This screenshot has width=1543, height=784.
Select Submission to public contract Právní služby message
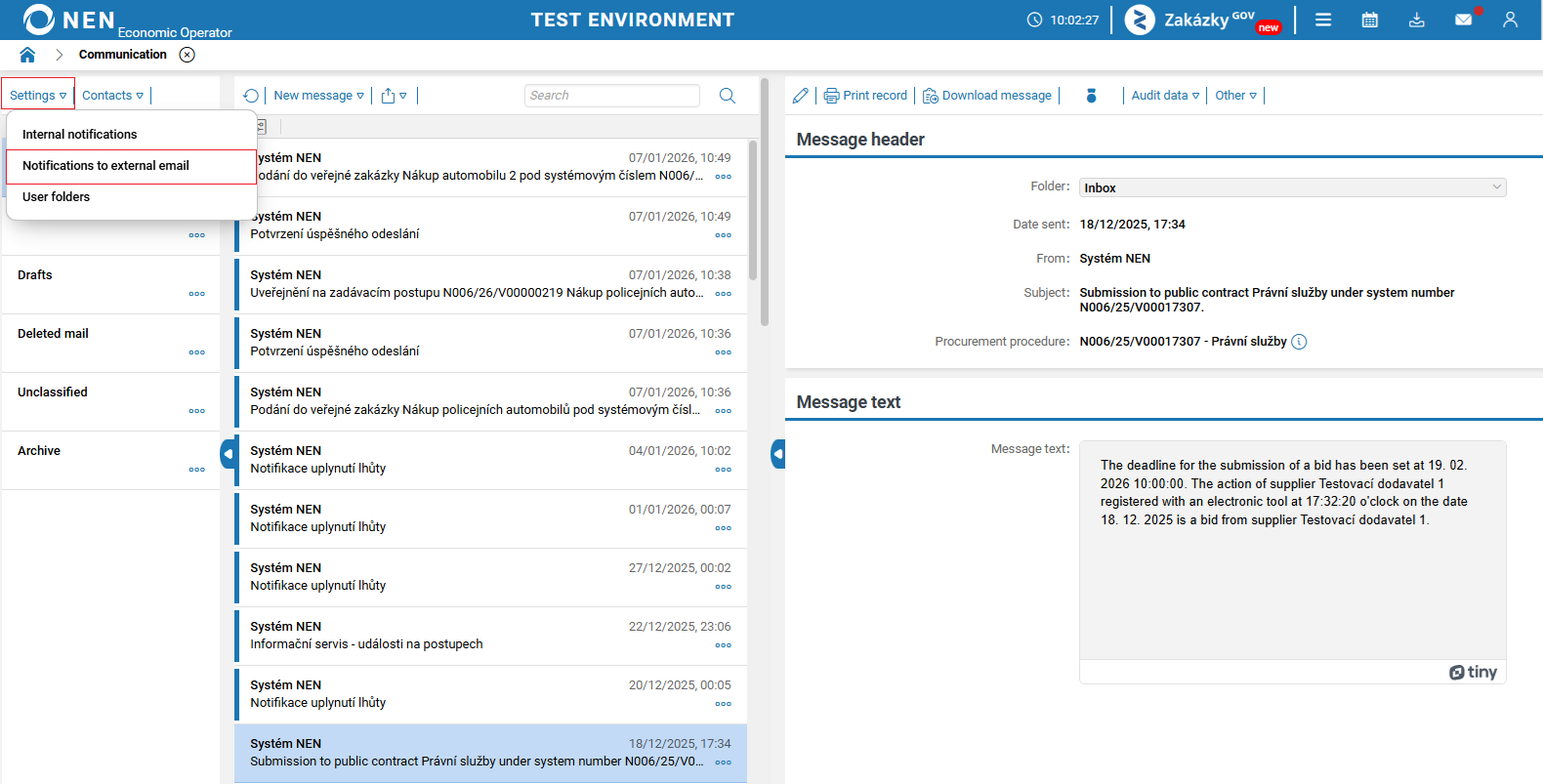click(x=490, y=753)
